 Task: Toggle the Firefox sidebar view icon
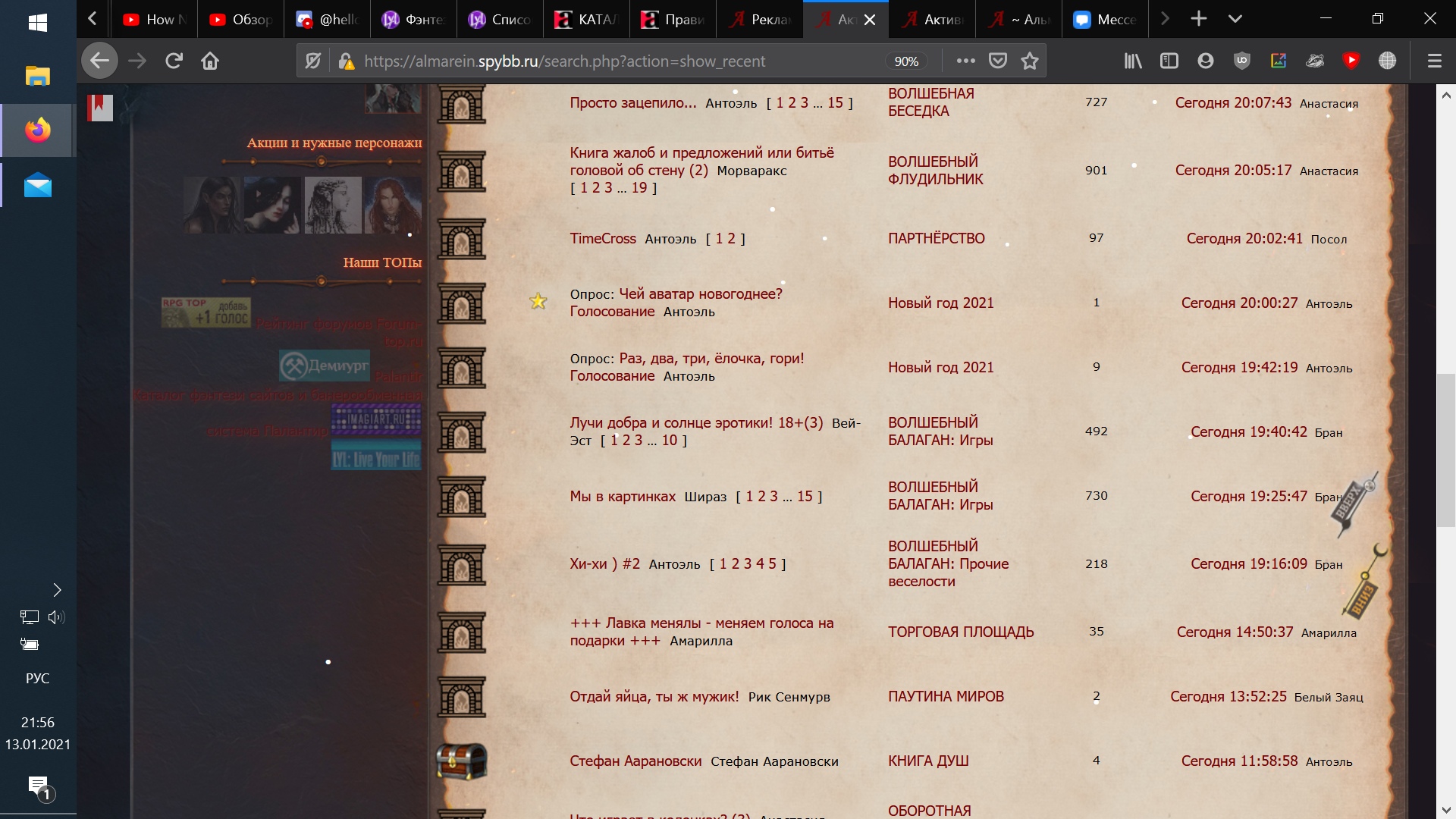point(1169,61)
